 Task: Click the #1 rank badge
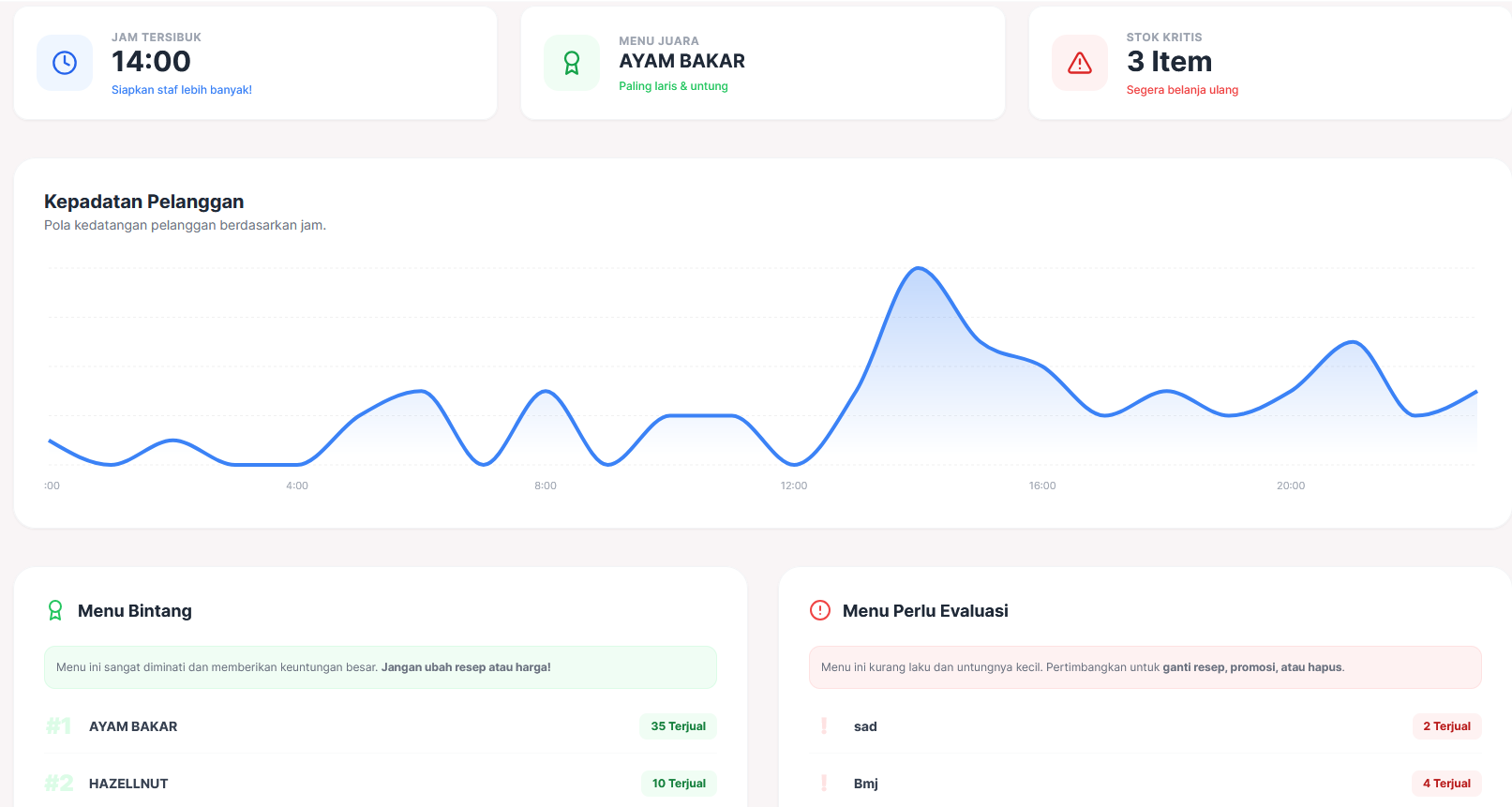[x=59, y=726]
